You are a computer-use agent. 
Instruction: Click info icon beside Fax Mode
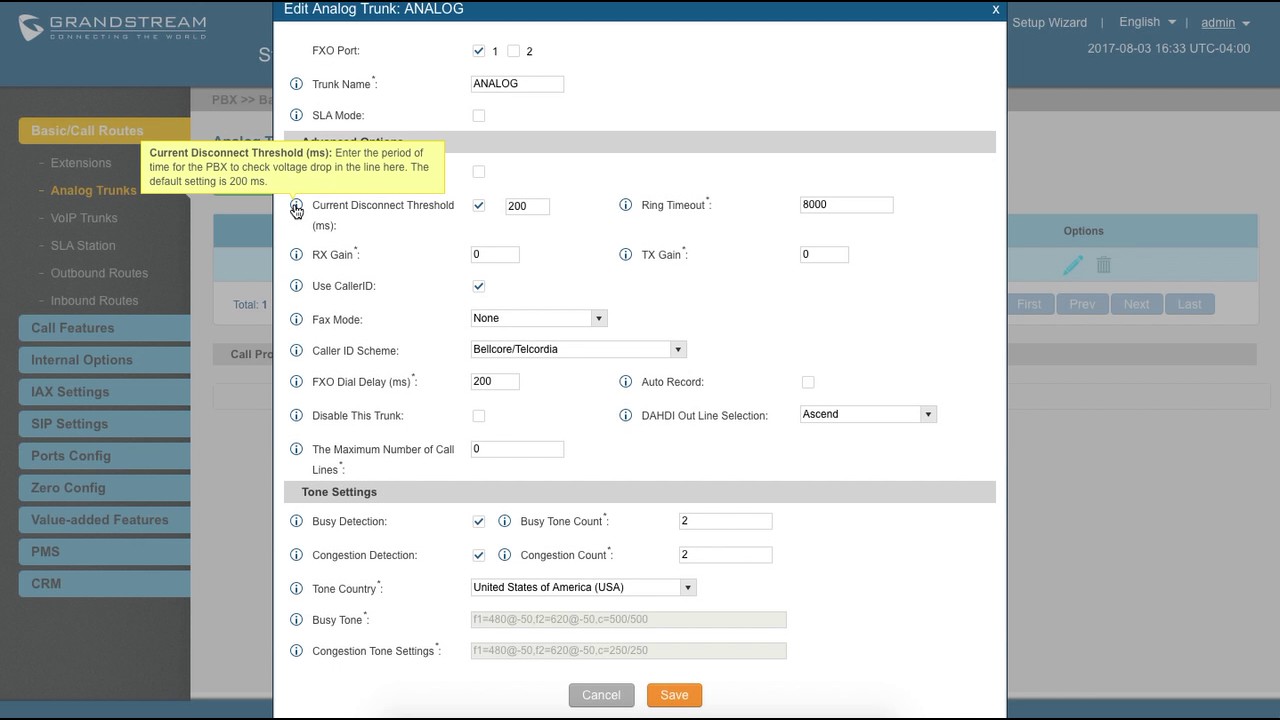coord(296,320)
